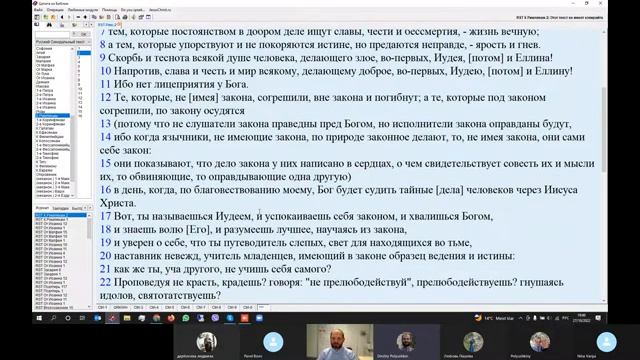Click the last window-layout icon in top toolbar
Viewport: 640px width, 360px height.
point(148,17)
